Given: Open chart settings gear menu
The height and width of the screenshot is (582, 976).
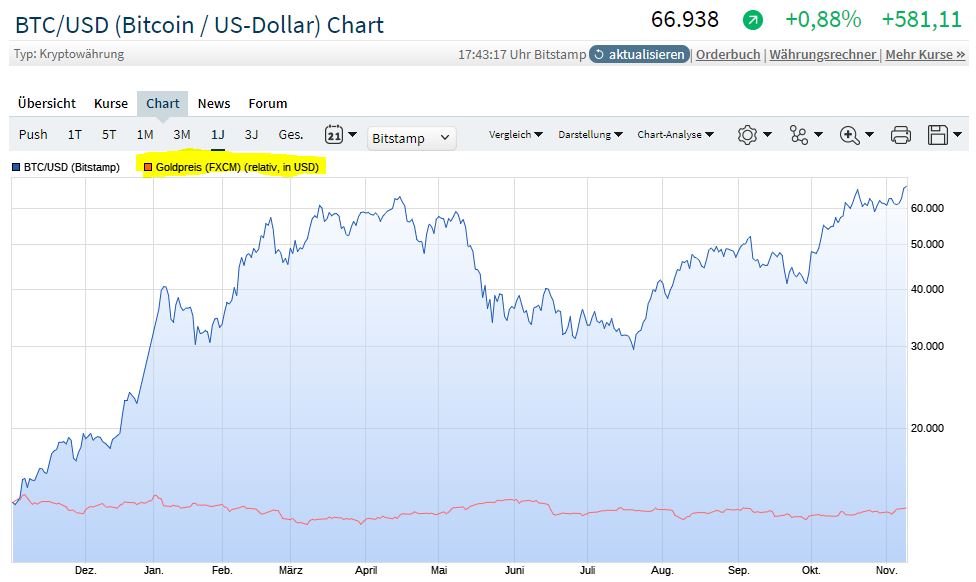Looking at the screenshot, I should 748,135.
